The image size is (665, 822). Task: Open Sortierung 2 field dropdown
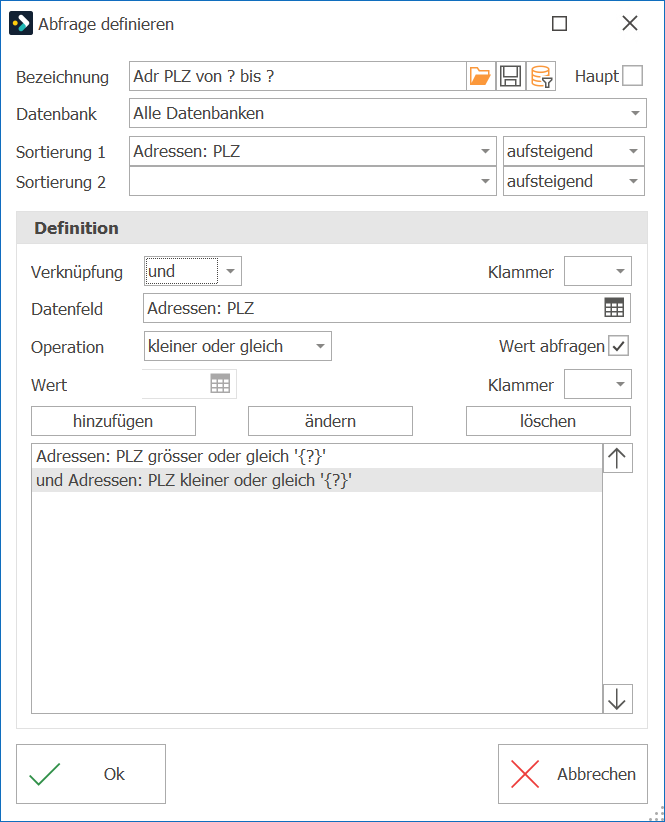(x=485, y=181)
